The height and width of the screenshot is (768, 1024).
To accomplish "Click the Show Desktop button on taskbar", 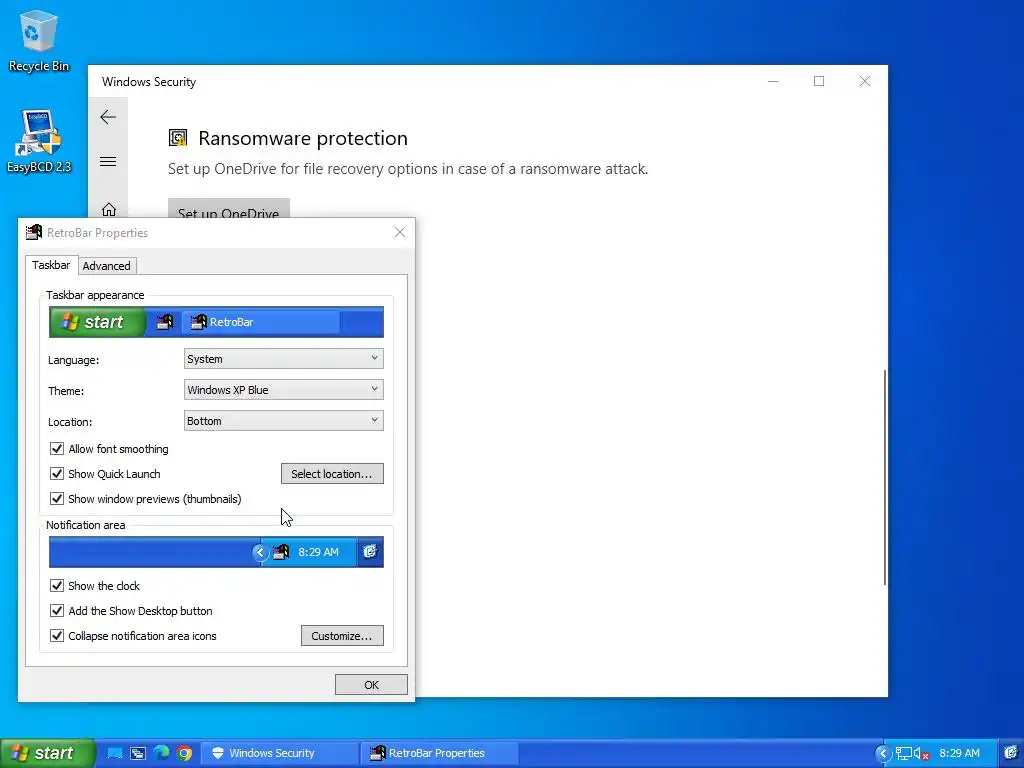I will point(1011,753).
